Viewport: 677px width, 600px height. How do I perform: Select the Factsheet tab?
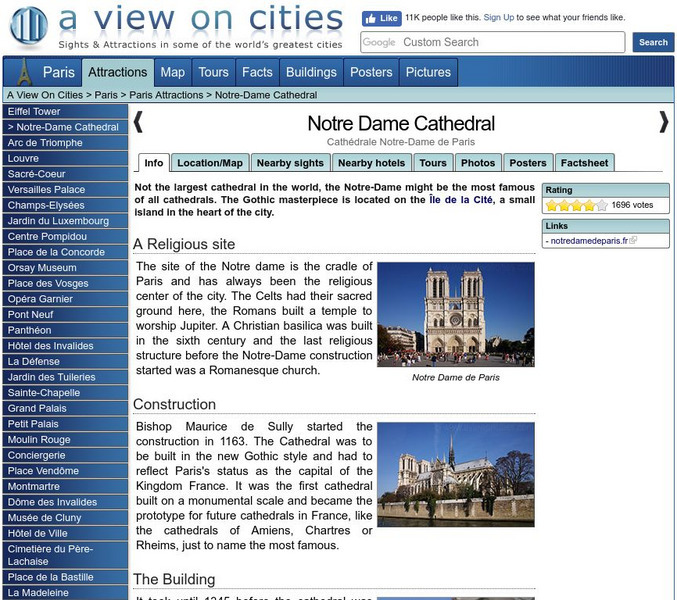tap(584, 163)
